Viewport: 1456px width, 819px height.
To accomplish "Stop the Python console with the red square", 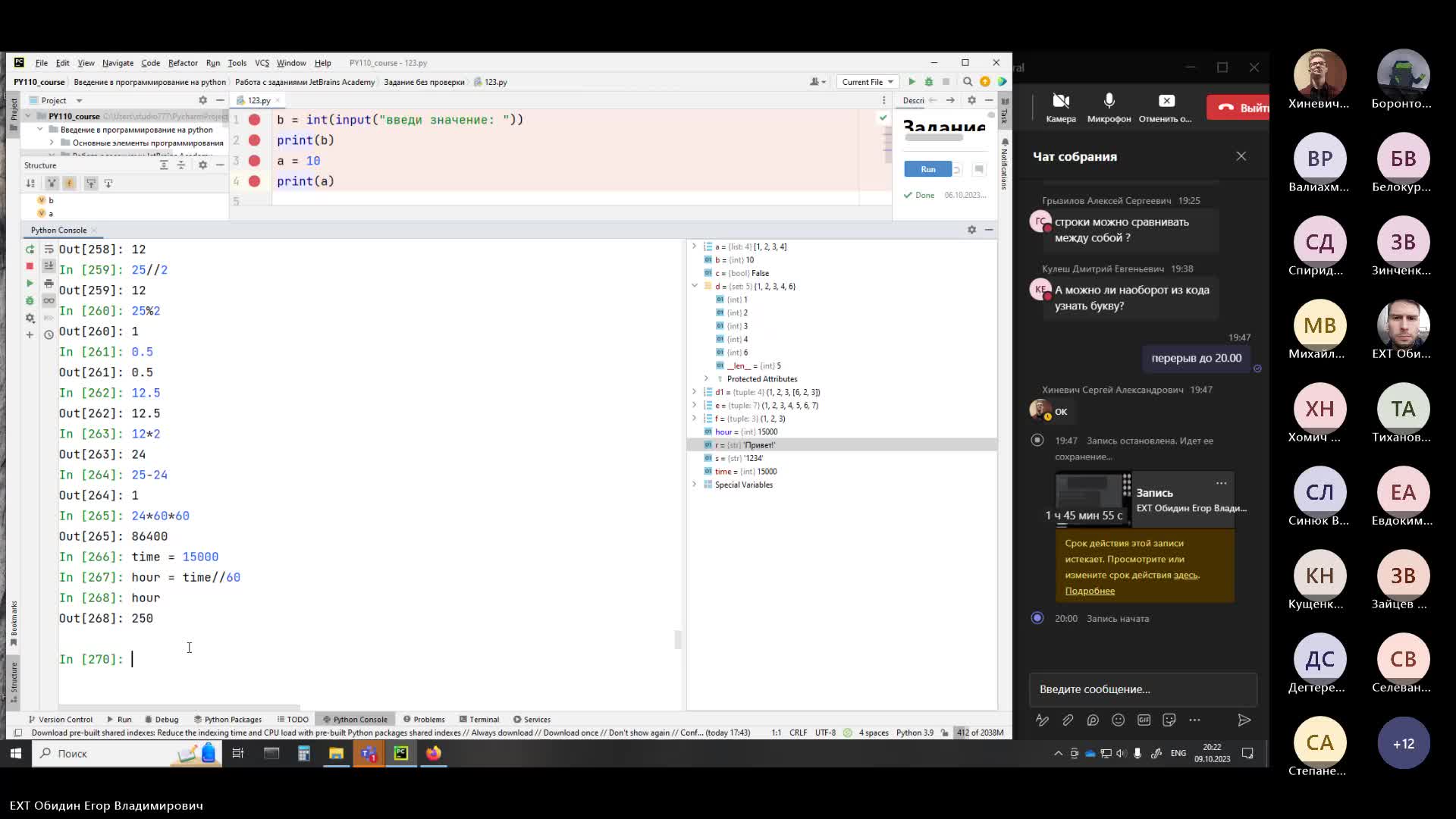I will coord(30,266).
